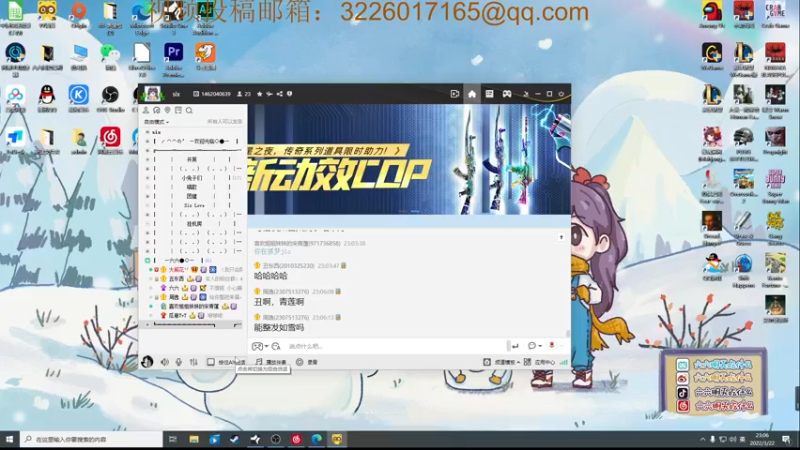Click the Windows taskbar search box

(x=91, y=439)
